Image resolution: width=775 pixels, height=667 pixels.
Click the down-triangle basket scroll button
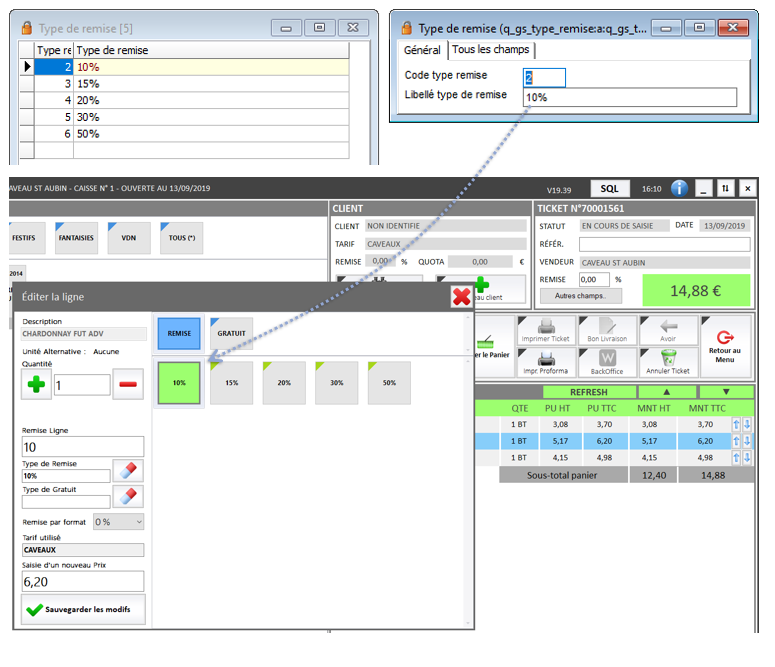point(726,392)
